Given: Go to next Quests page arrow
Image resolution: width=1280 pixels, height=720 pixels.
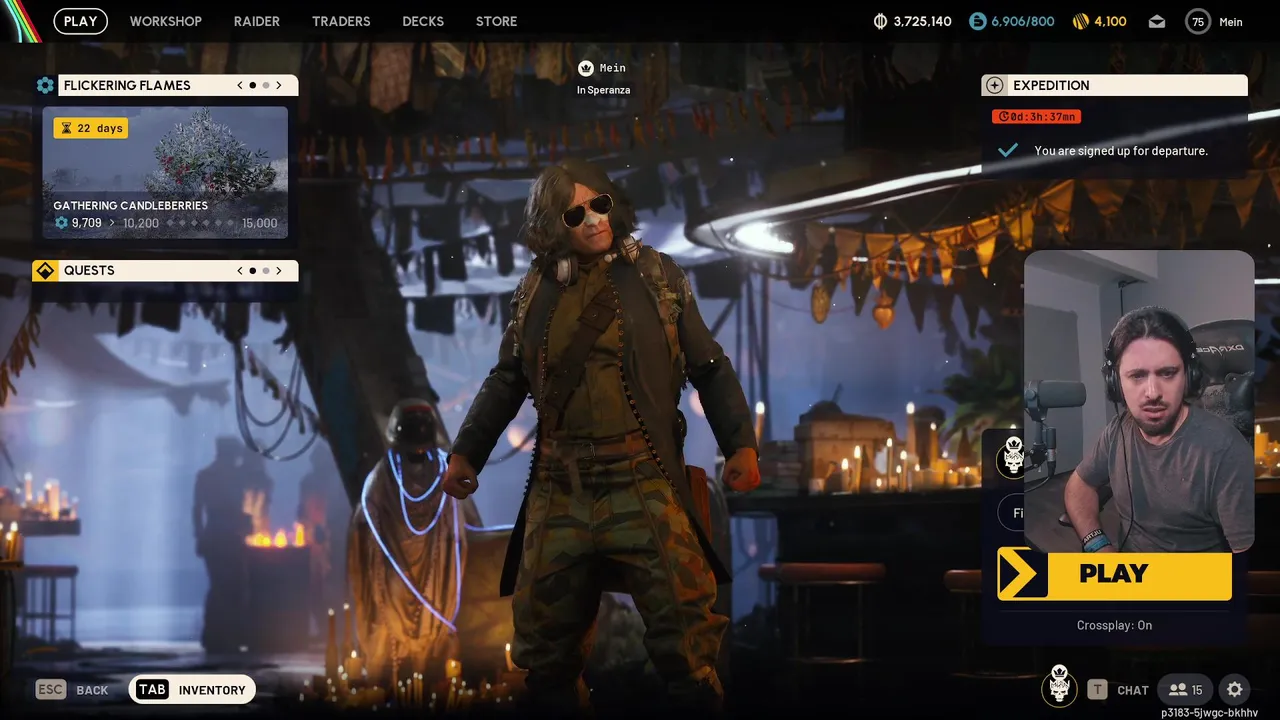Looking at the screenshot, I should (x=279, y=270).
